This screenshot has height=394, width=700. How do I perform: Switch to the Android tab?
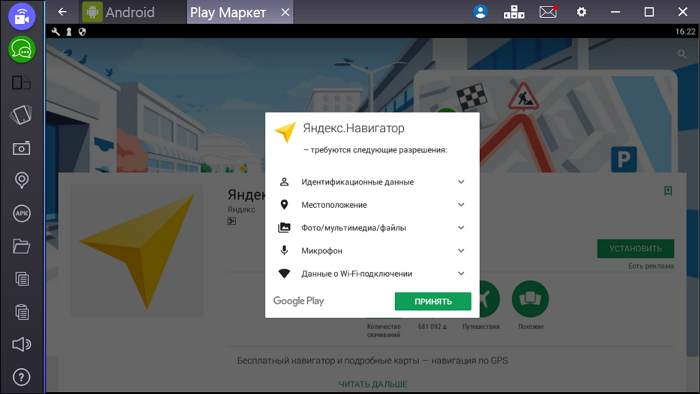(119, 12)
